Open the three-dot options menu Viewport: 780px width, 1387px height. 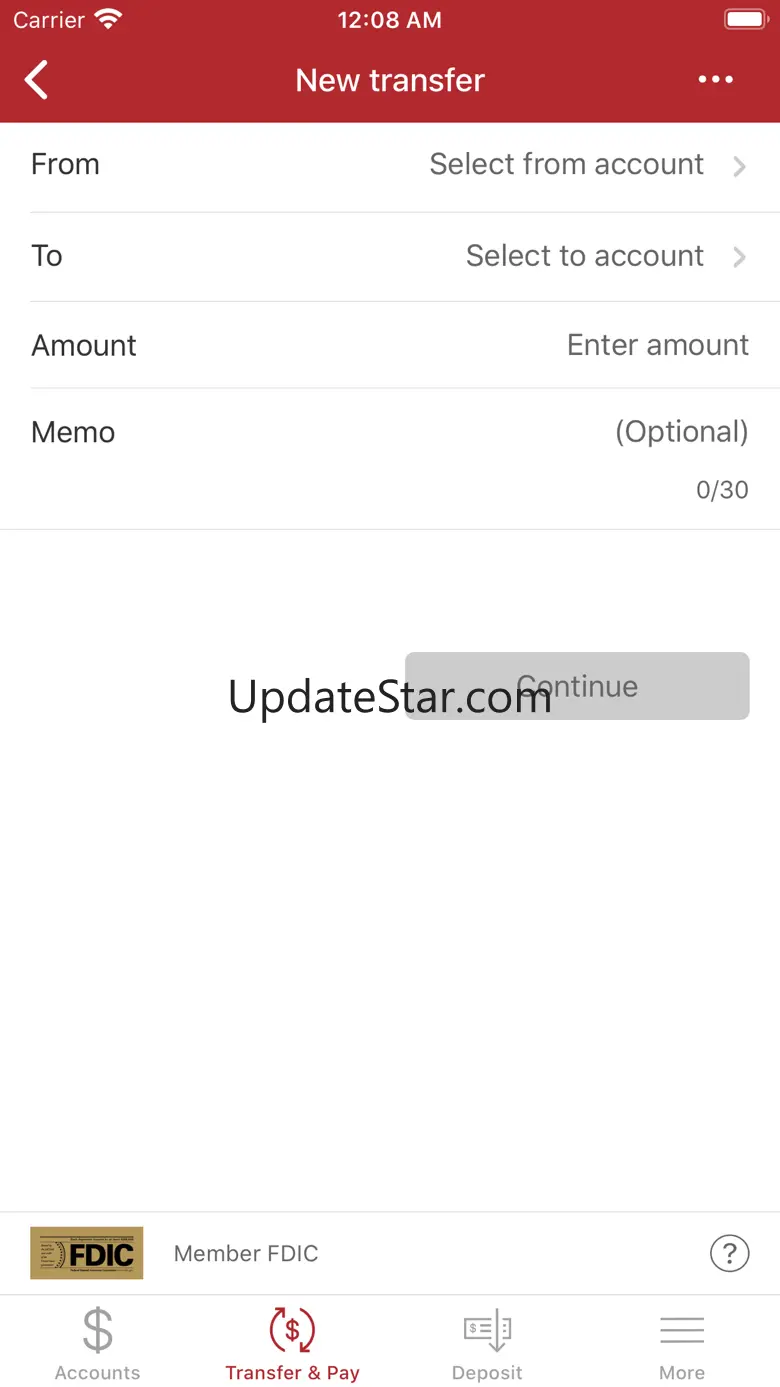click(716, 80)
